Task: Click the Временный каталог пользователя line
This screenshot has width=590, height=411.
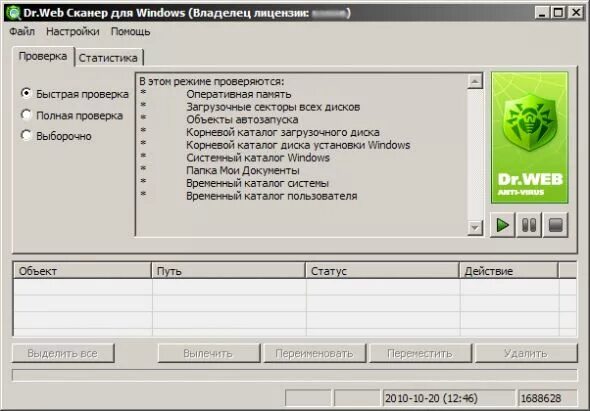Action: (x=272, y=196)
